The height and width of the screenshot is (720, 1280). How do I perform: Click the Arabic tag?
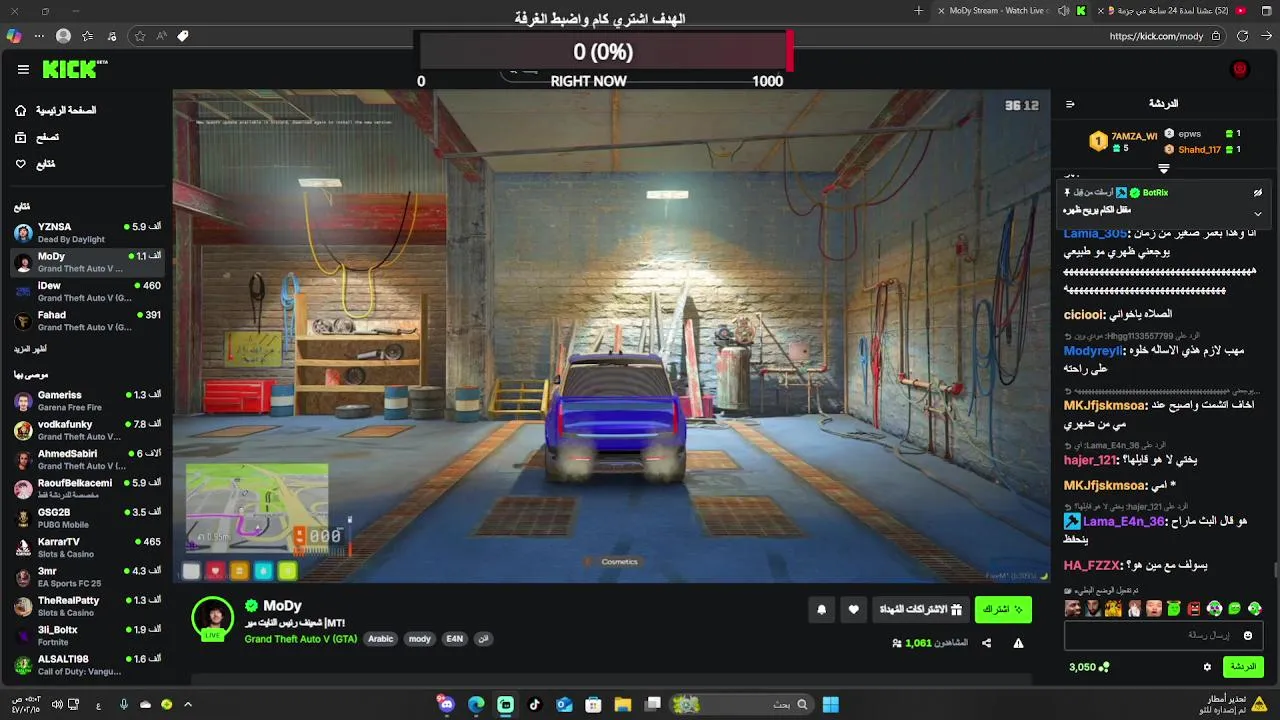[x=380, y=639]
